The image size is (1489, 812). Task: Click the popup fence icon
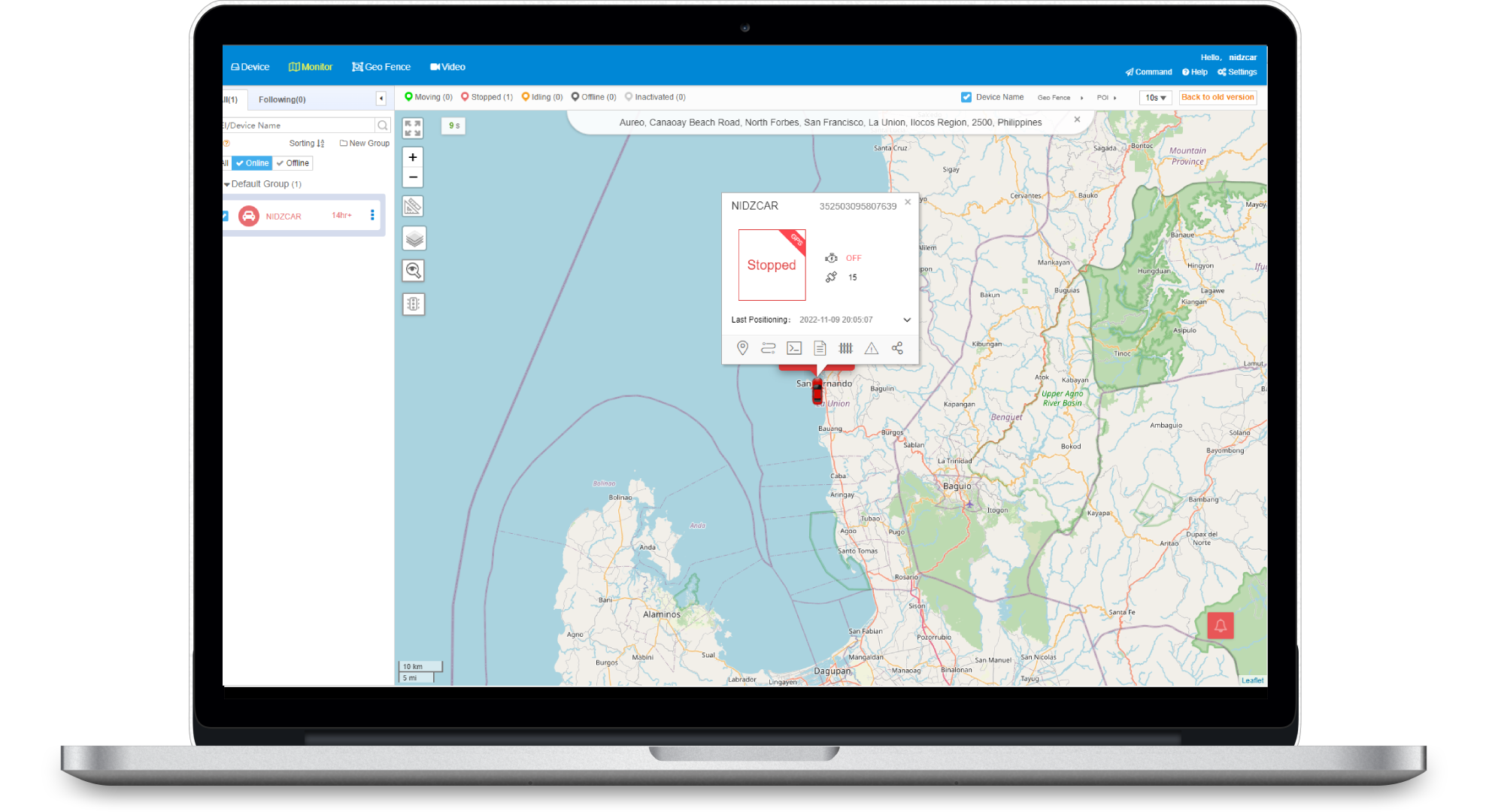(x=846, y=348)
